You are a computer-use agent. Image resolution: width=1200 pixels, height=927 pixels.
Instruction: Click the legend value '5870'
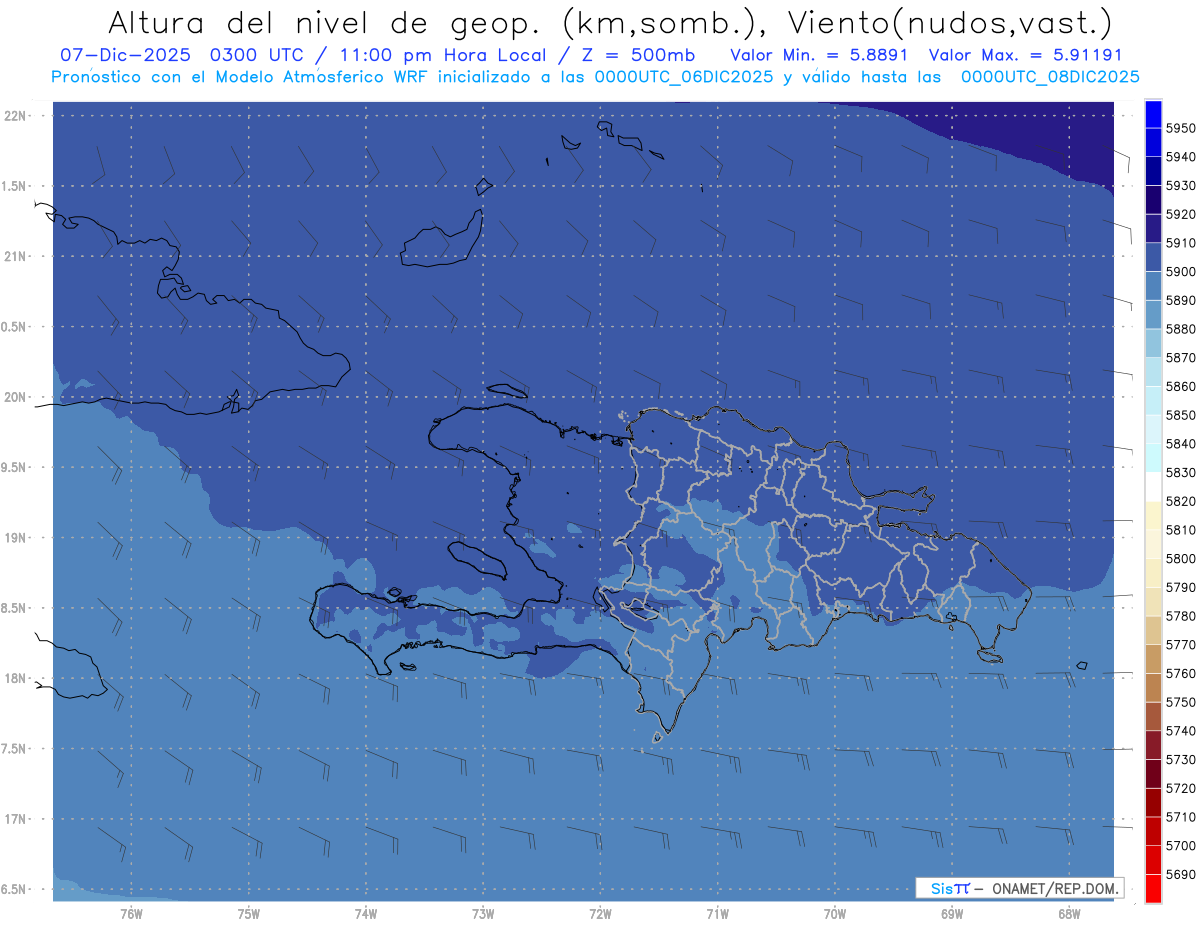(x=1181, y=357)
